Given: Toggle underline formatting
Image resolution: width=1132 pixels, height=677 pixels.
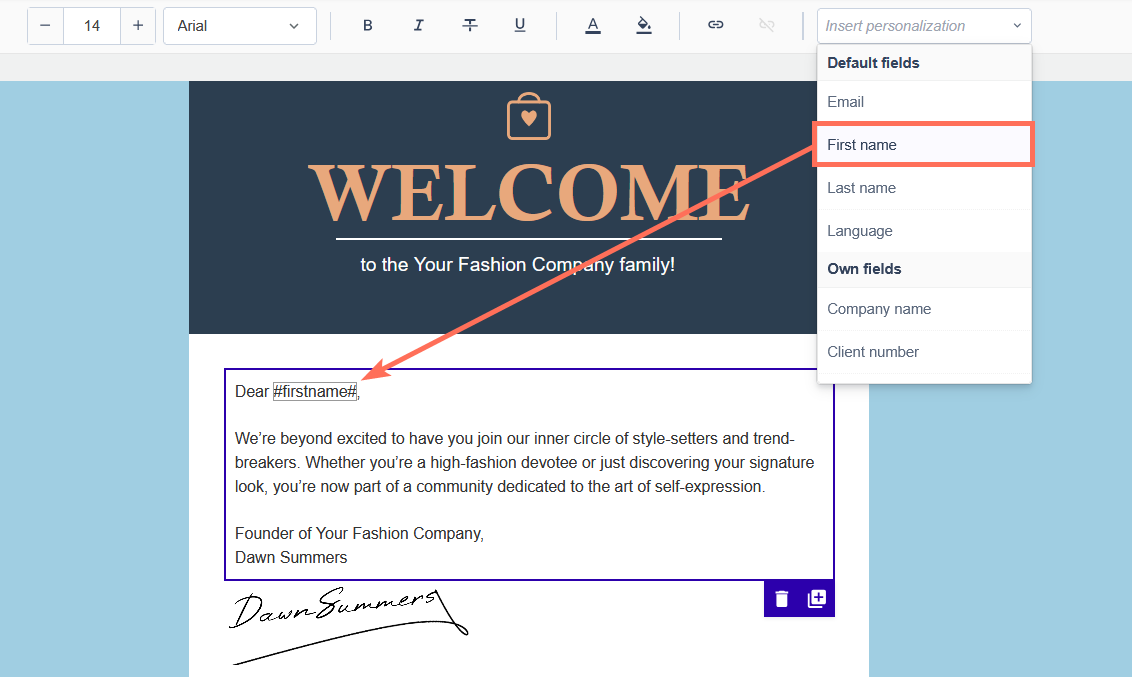Looking at the screenshot, I should point(520,25).
